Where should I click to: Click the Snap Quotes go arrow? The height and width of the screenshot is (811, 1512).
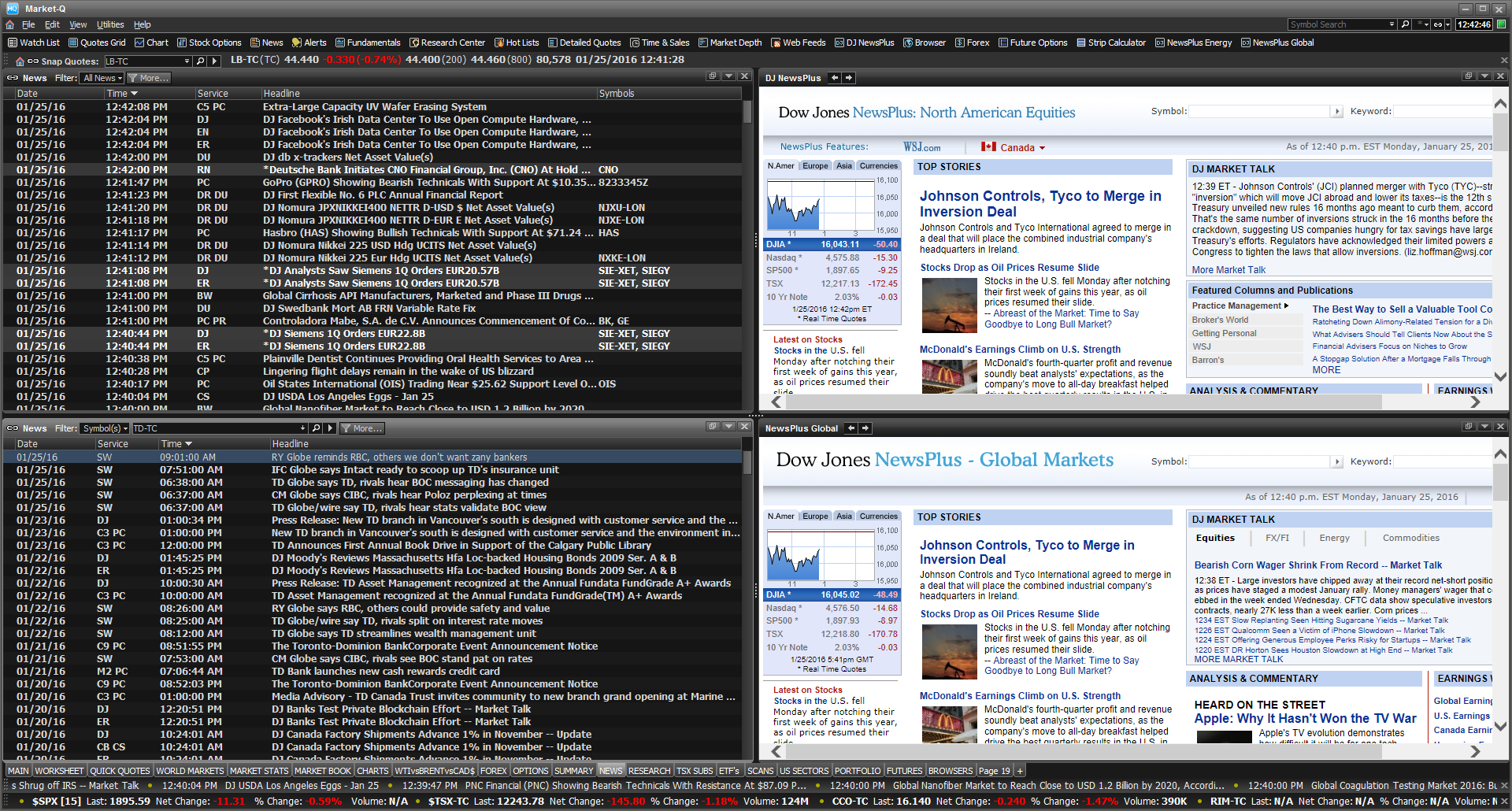click(214, 61)
